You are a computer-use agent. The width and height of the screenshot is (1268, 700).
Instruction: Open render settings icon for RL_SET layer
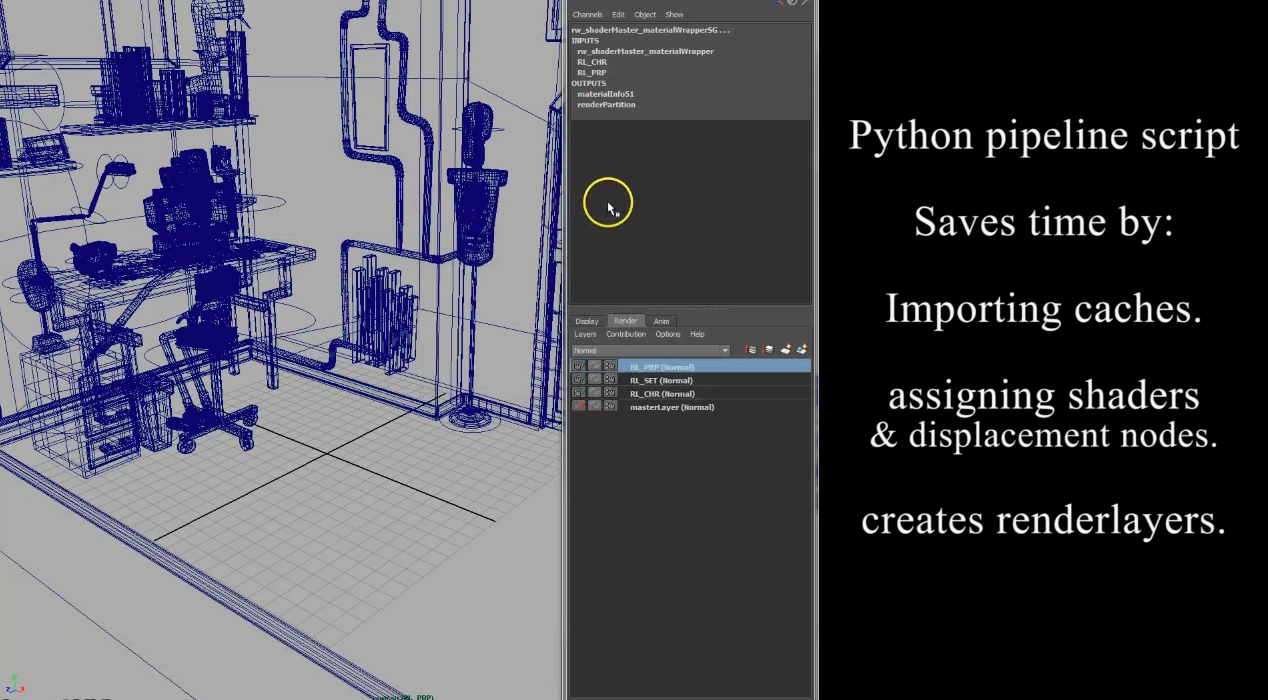610,380
